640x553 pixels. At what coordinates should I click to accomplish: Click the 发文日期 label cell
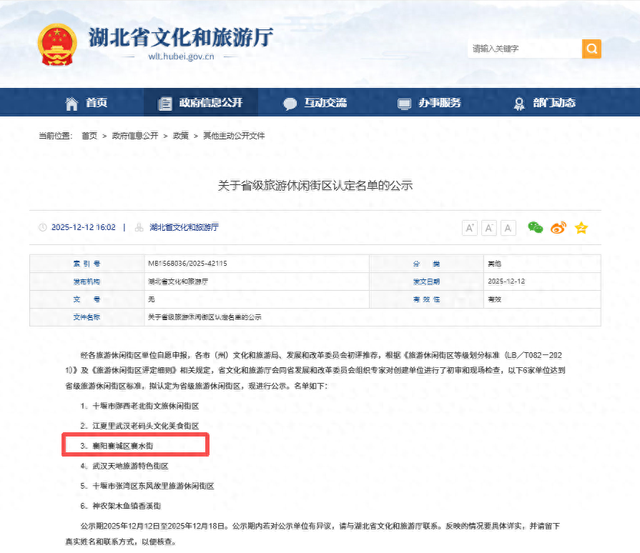[x=427, y=282]
